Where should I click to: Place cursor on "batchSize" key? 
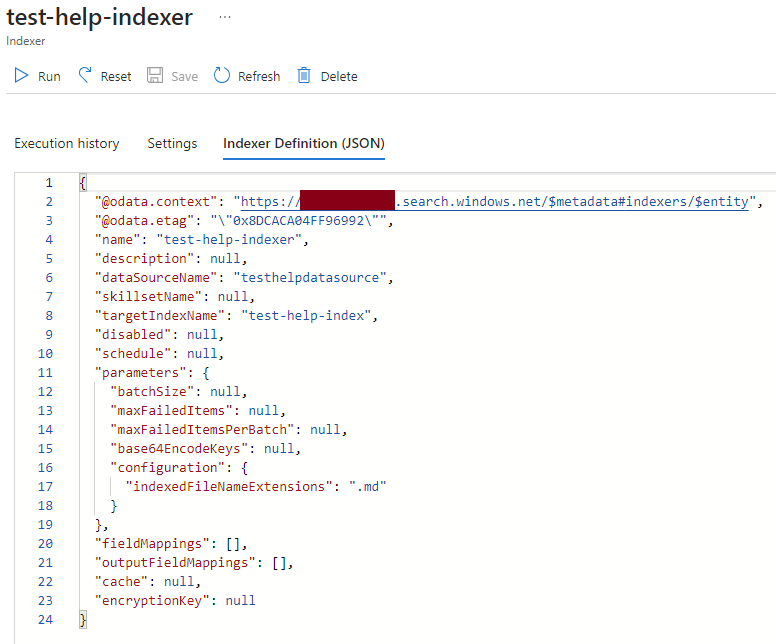(152, 392)
